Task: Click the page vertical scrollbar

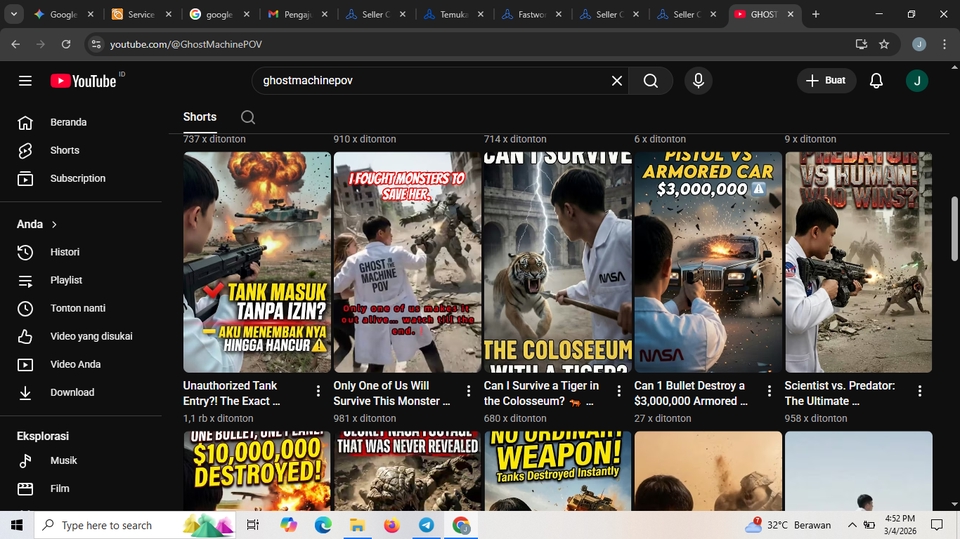Action: click(953, 230)
